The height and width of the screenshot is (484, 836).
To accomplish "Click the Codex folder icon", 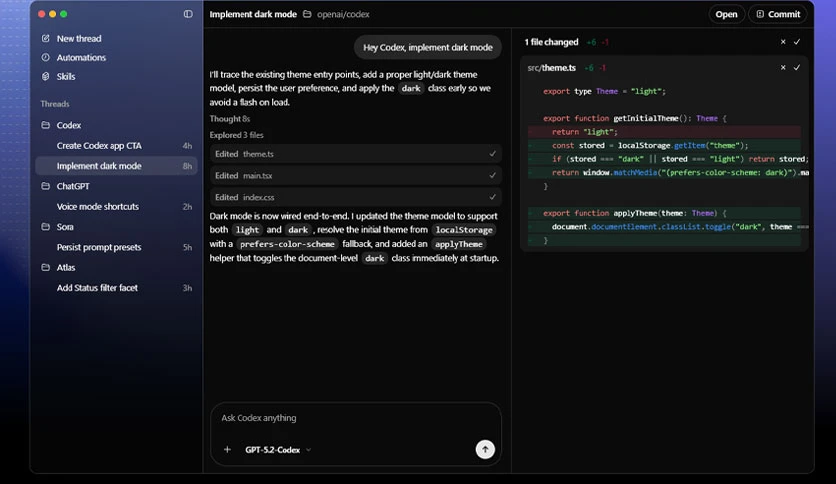I will click(x=46, y=125).
